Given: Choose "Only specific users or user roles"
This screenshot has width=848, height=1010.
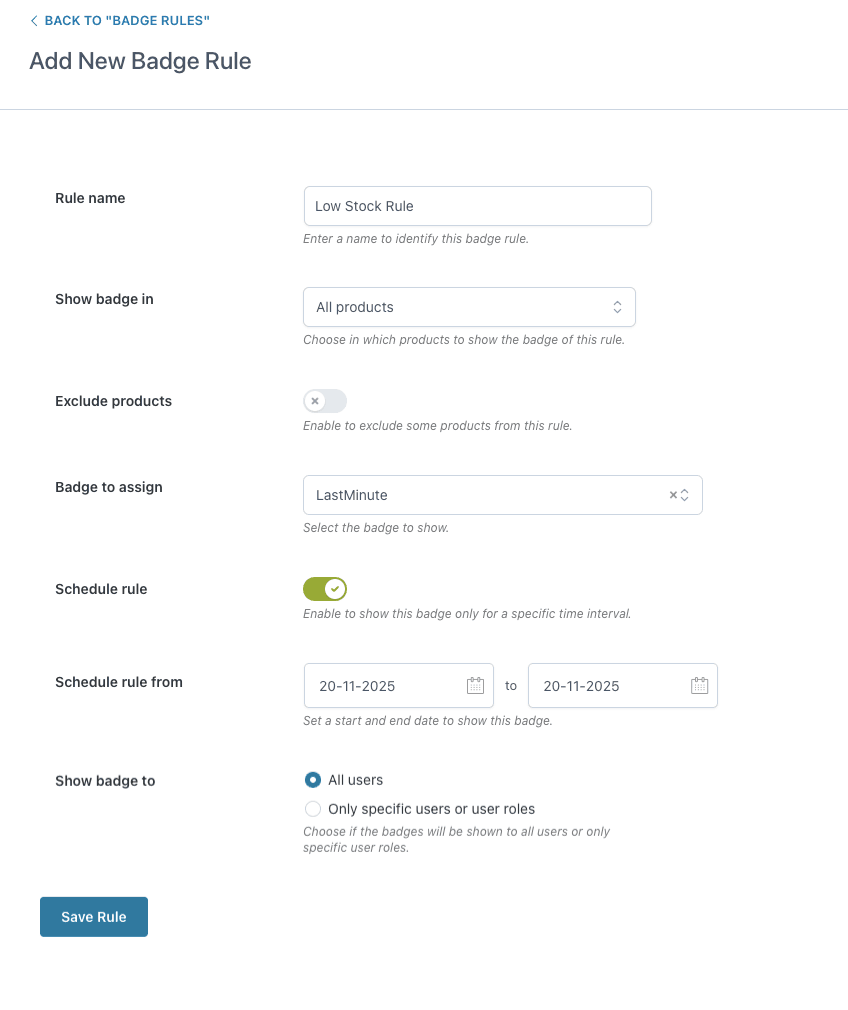Looking at the screenshot, I should pyautogui.click(x=313, y=809).
